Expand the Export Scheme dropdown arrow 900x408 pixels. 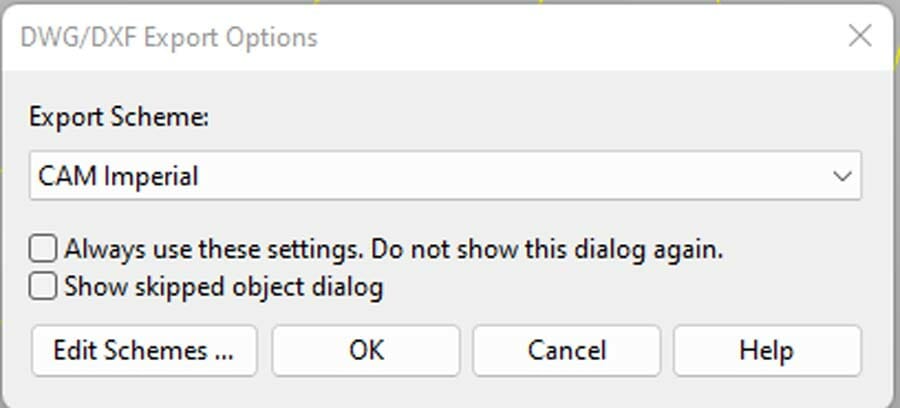tap(841, 177)
